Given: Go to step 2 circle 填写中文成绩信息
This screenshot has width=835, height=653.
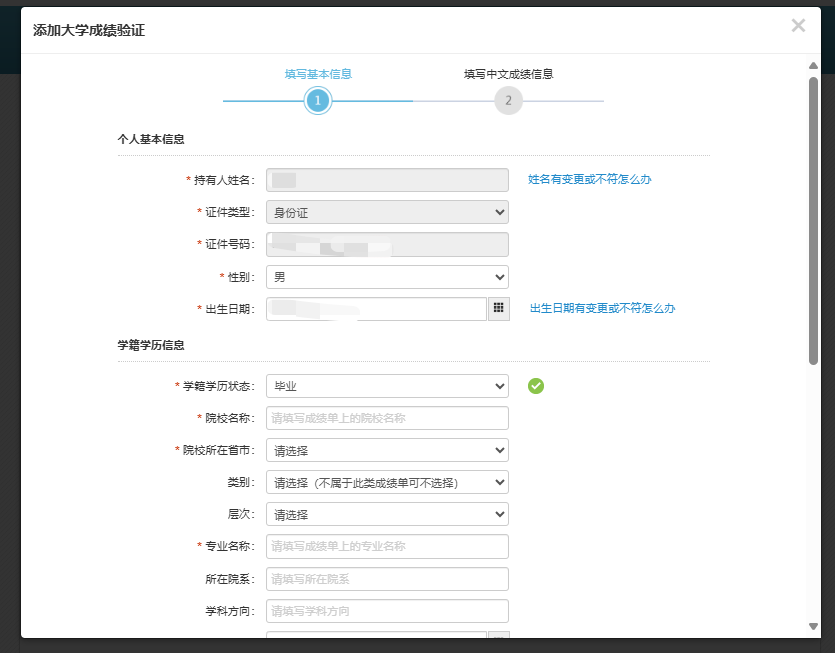Looking at the screenshot, I should [x=508, y=101].
